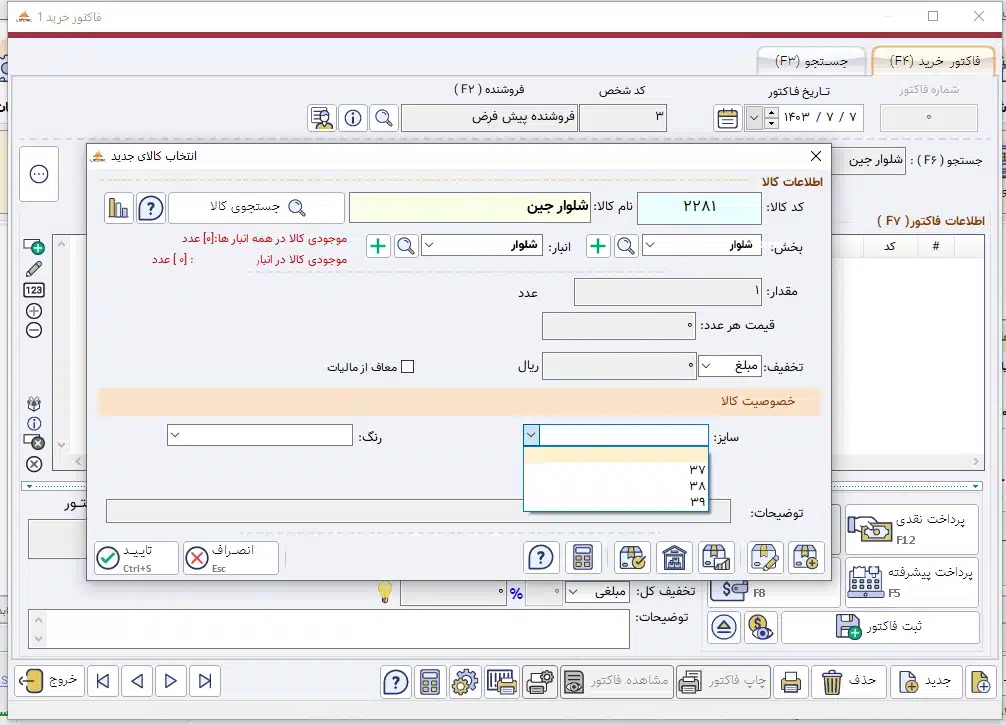Click the warehouse building icon

674,558
